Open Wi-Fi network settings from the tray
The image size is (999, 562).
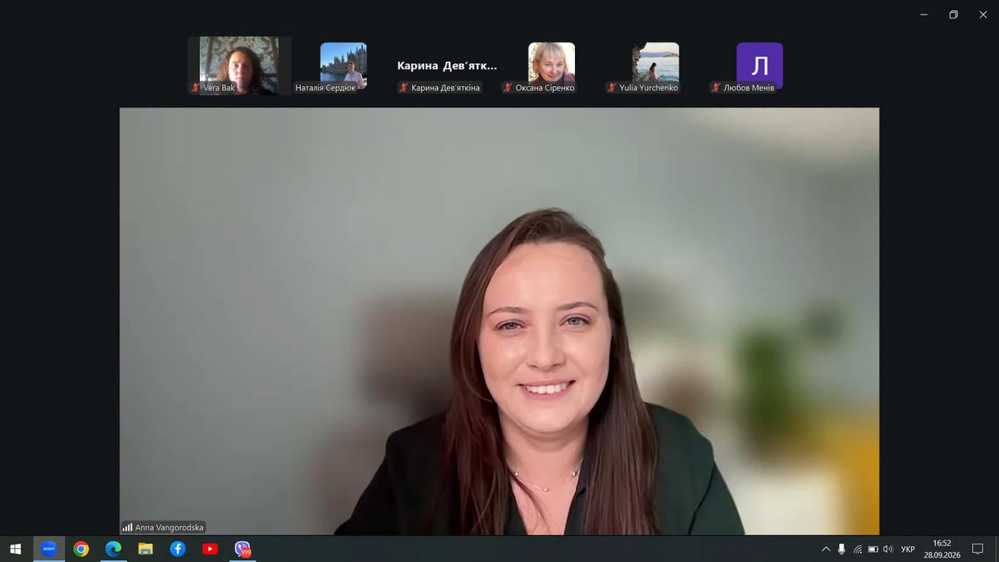(858, 549)
